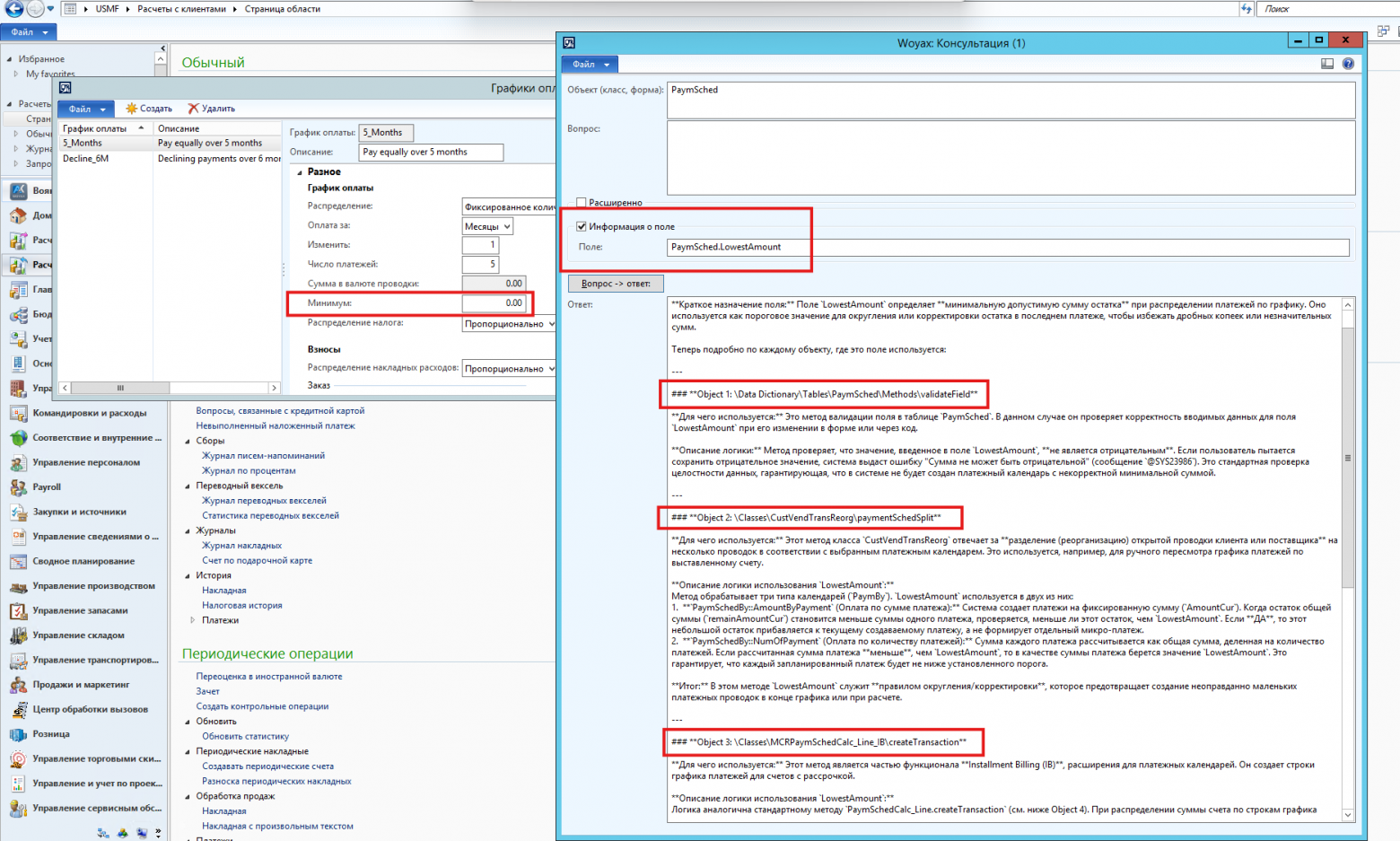Collapse the Разное section
Image resolution: width=1400 pixels, height=841 pixels.
pyautogui.click(x=300, y=172)
